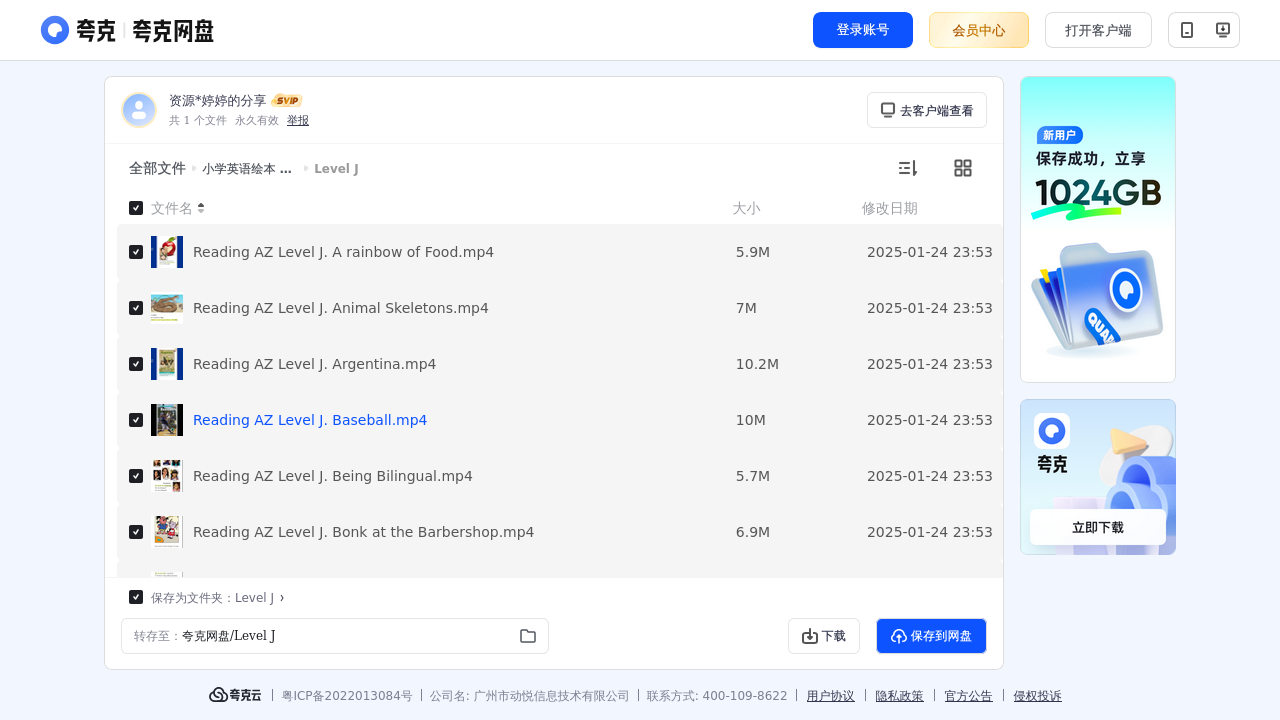Click 立即下载 on the Quark ad
The width and height of the screenshot is (1280, 720).
pyautogui.click(x=1098, y=527)
